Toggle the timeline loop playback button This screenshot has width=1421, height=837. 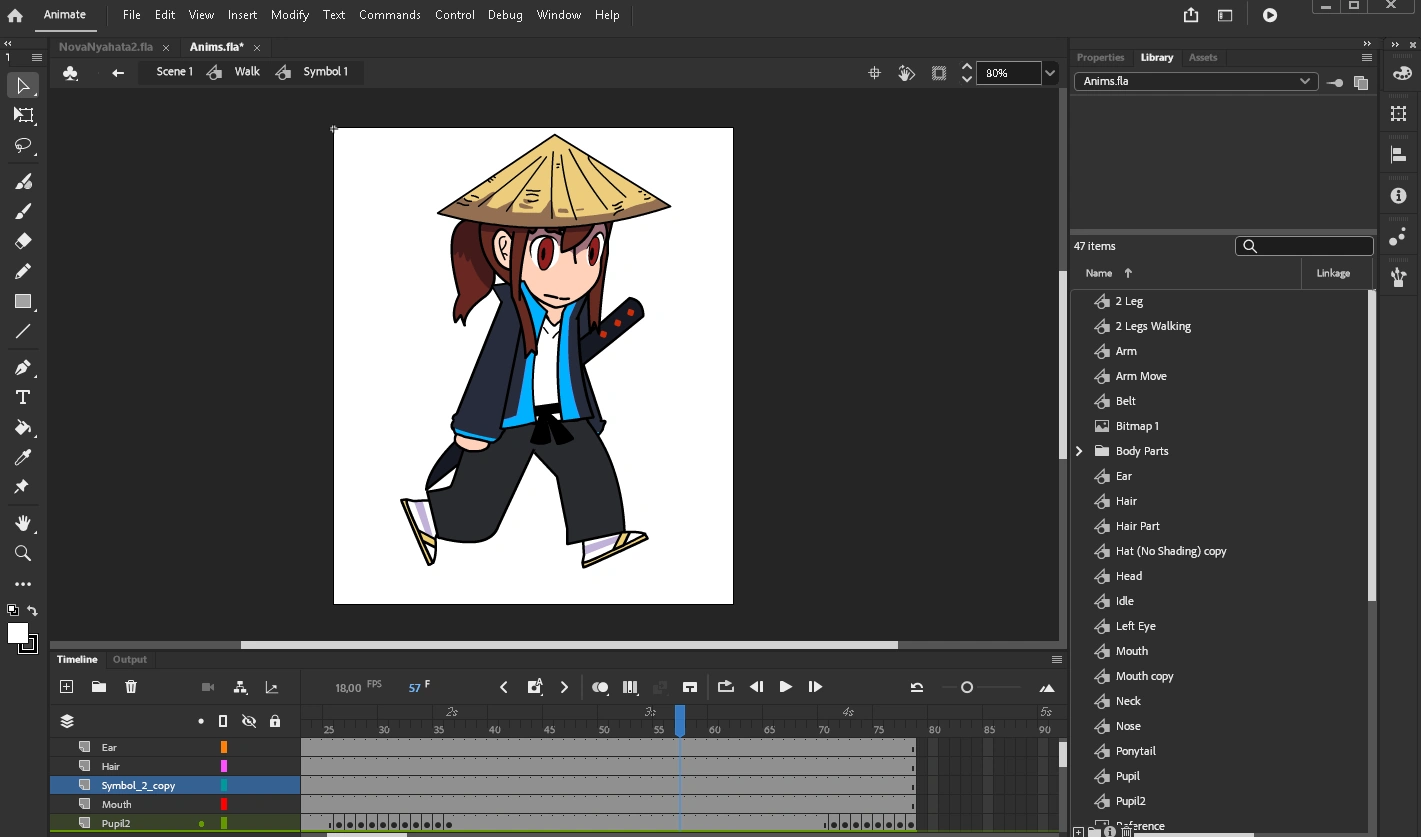[x=726, y=687]
